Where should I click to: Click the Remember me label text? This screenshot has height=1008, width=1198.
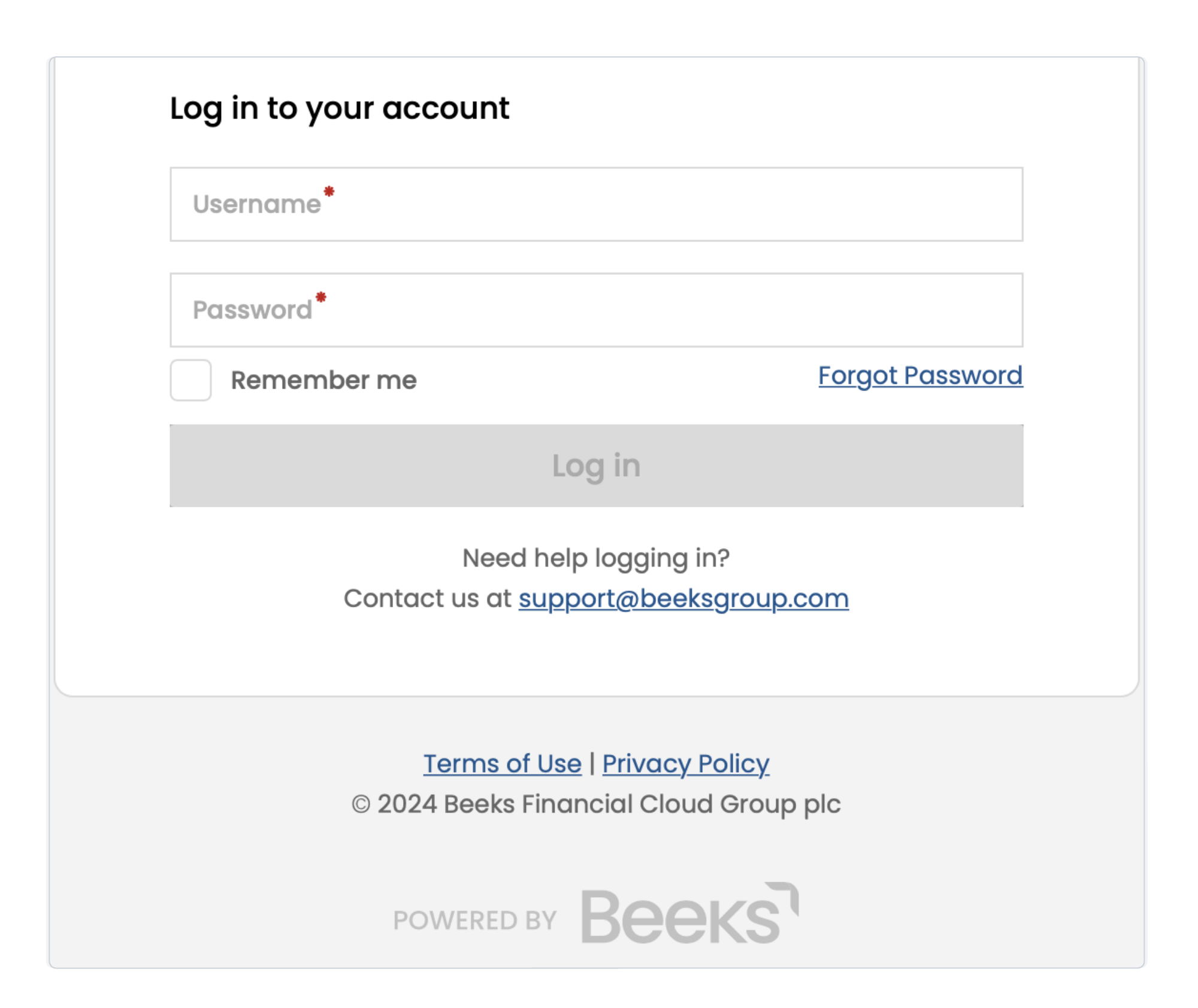tap(323, 380)
